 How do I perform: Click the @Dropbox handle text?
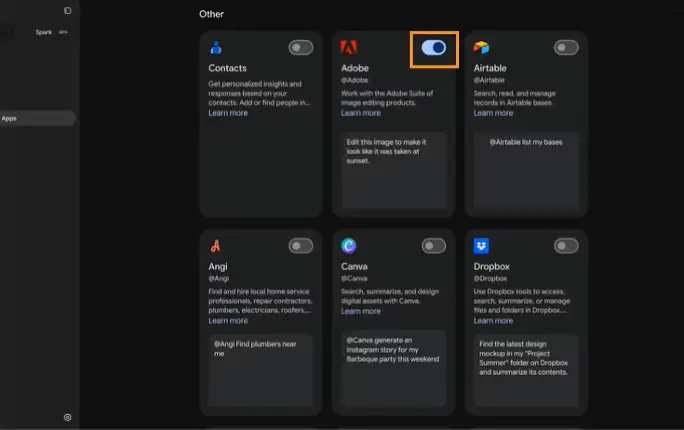tap(490, 278)
